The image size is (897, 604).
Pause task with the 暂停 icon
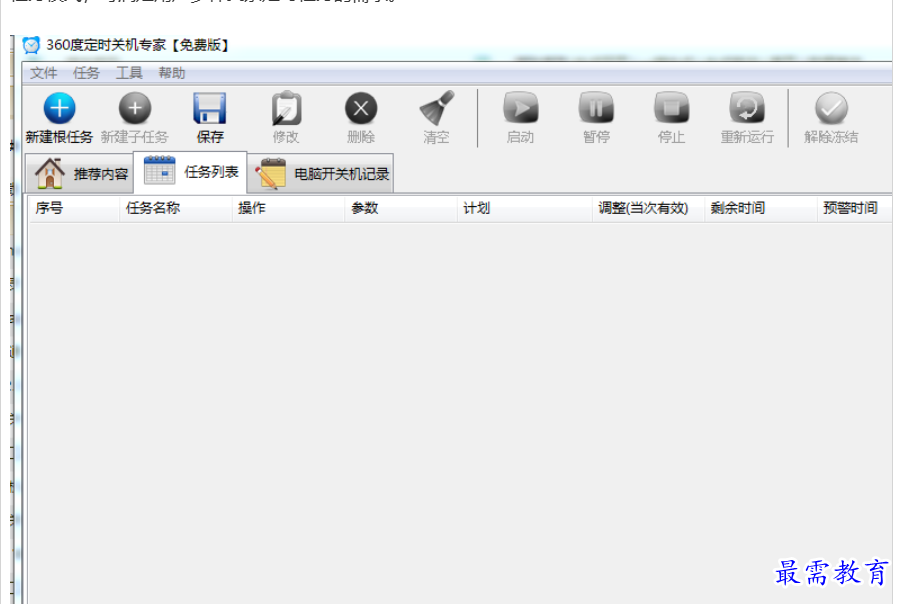[x=596, y=108]
